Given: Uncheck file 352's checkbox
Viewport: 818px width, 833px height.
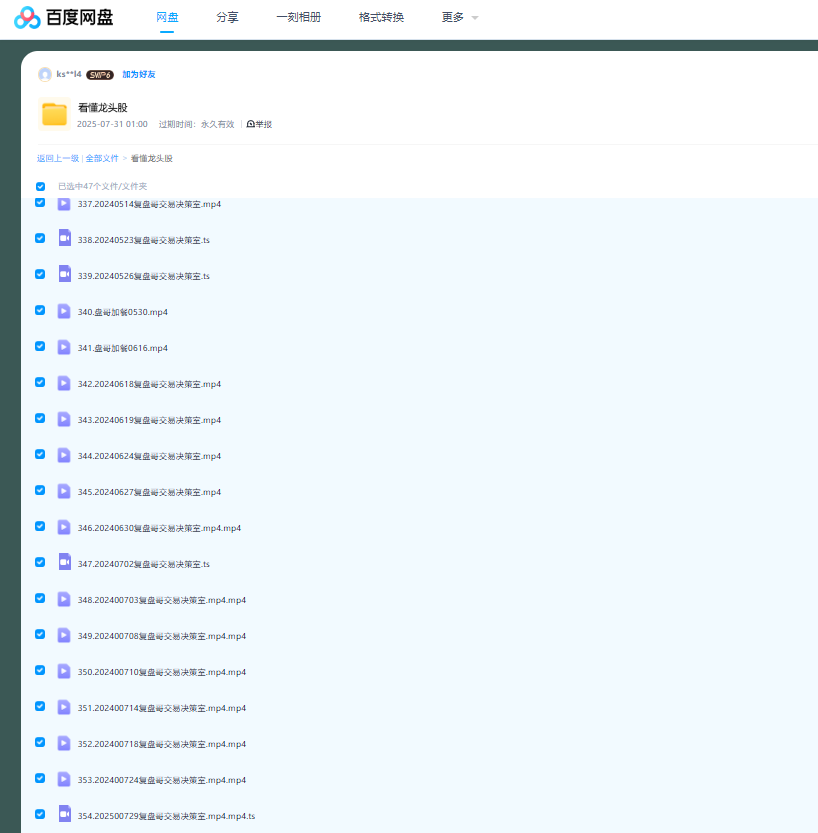Looking at the screenshot, I should pyautogui.click(x=40, y=743).
